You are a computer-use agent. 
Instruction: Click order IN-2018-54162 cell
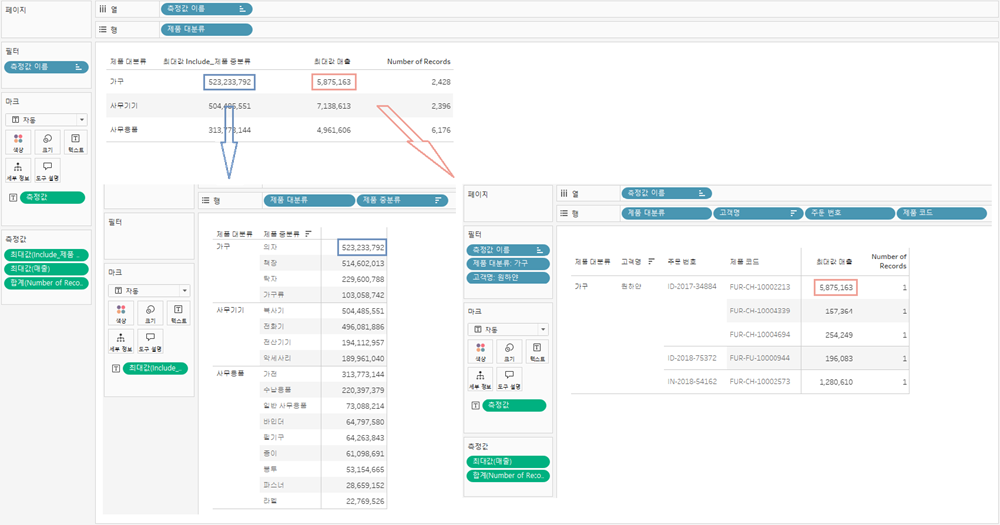(x=692, y=381)
